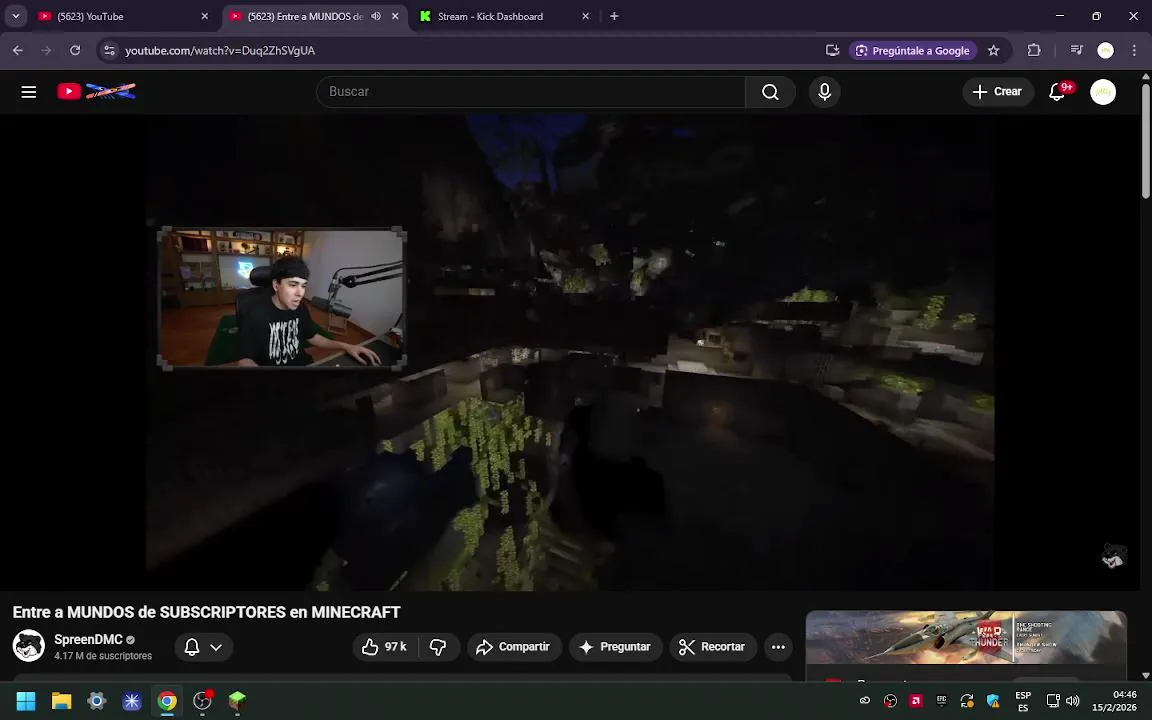Open YouTube notifications bell

(1057, 92)
